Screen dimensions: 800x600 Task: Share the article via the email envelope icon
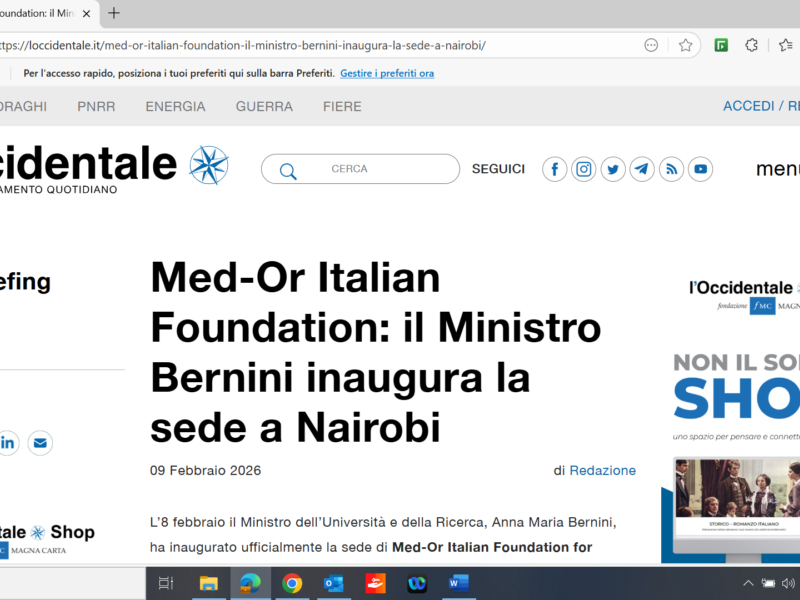[x=39, y=443]
